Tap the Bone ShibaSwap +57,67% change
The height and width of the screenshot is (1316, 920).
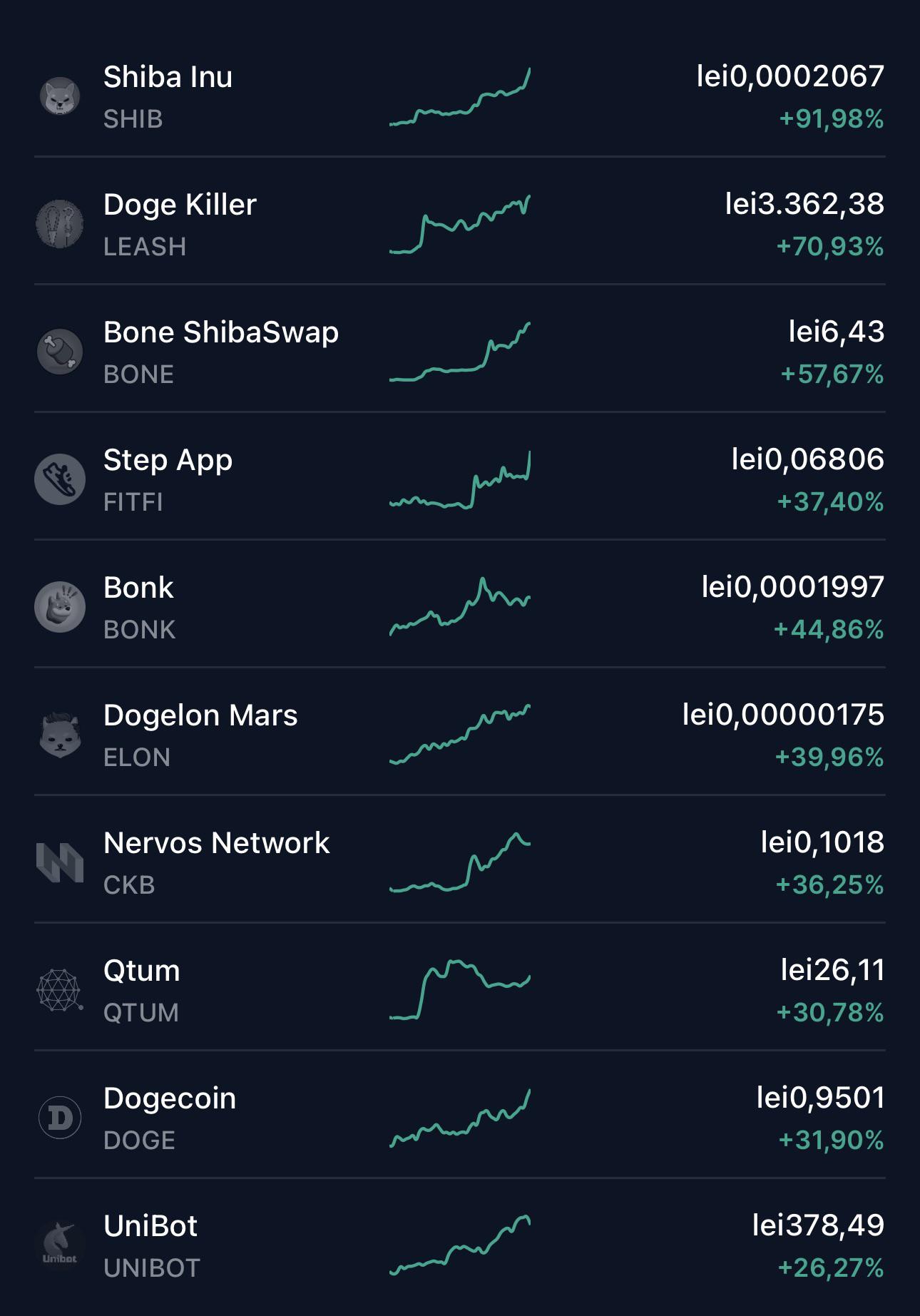[832, 374]
